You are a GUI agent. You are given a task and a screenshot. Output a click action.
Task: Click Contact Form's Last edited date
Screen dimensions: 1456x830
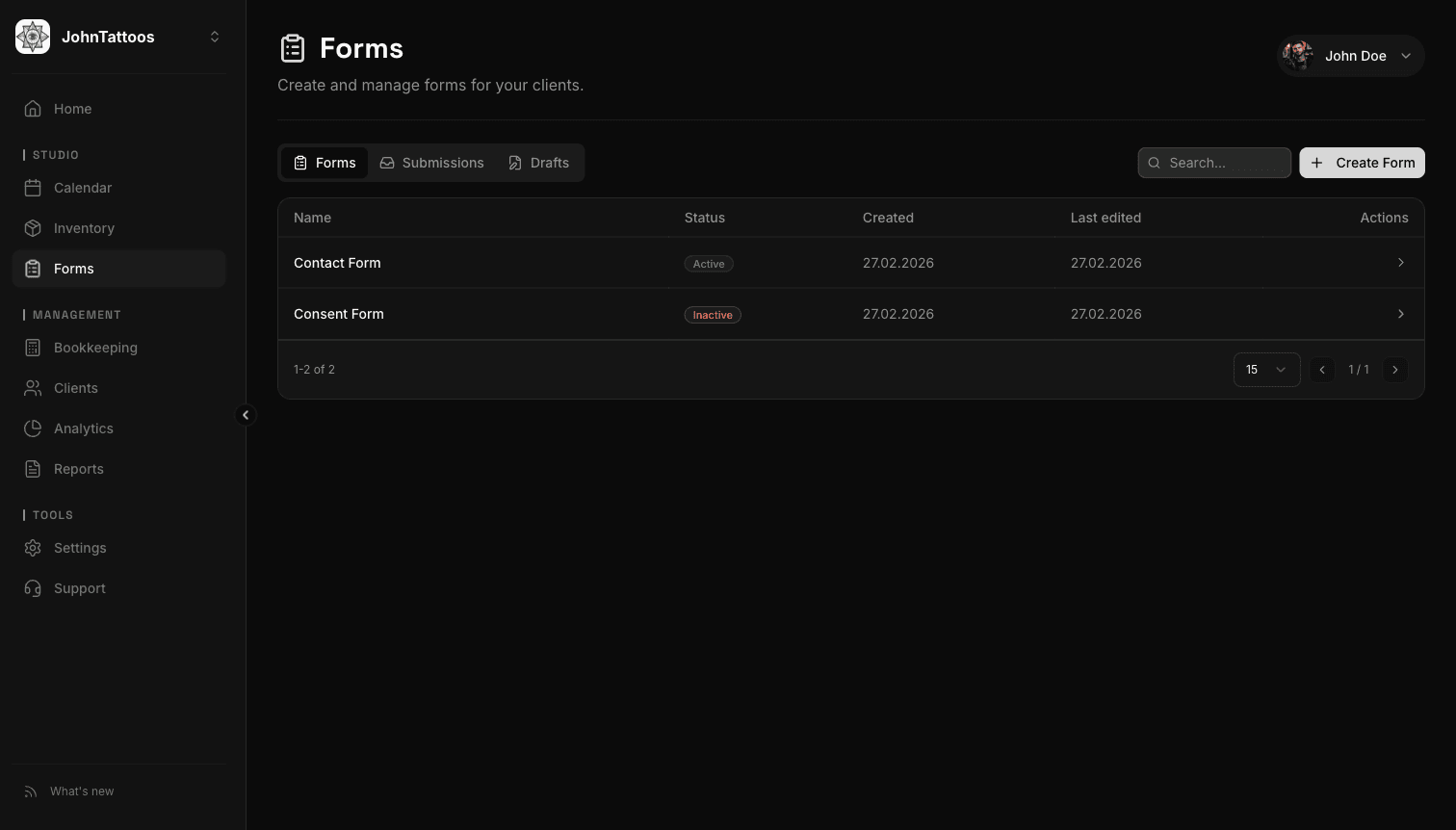point(1106,263)
